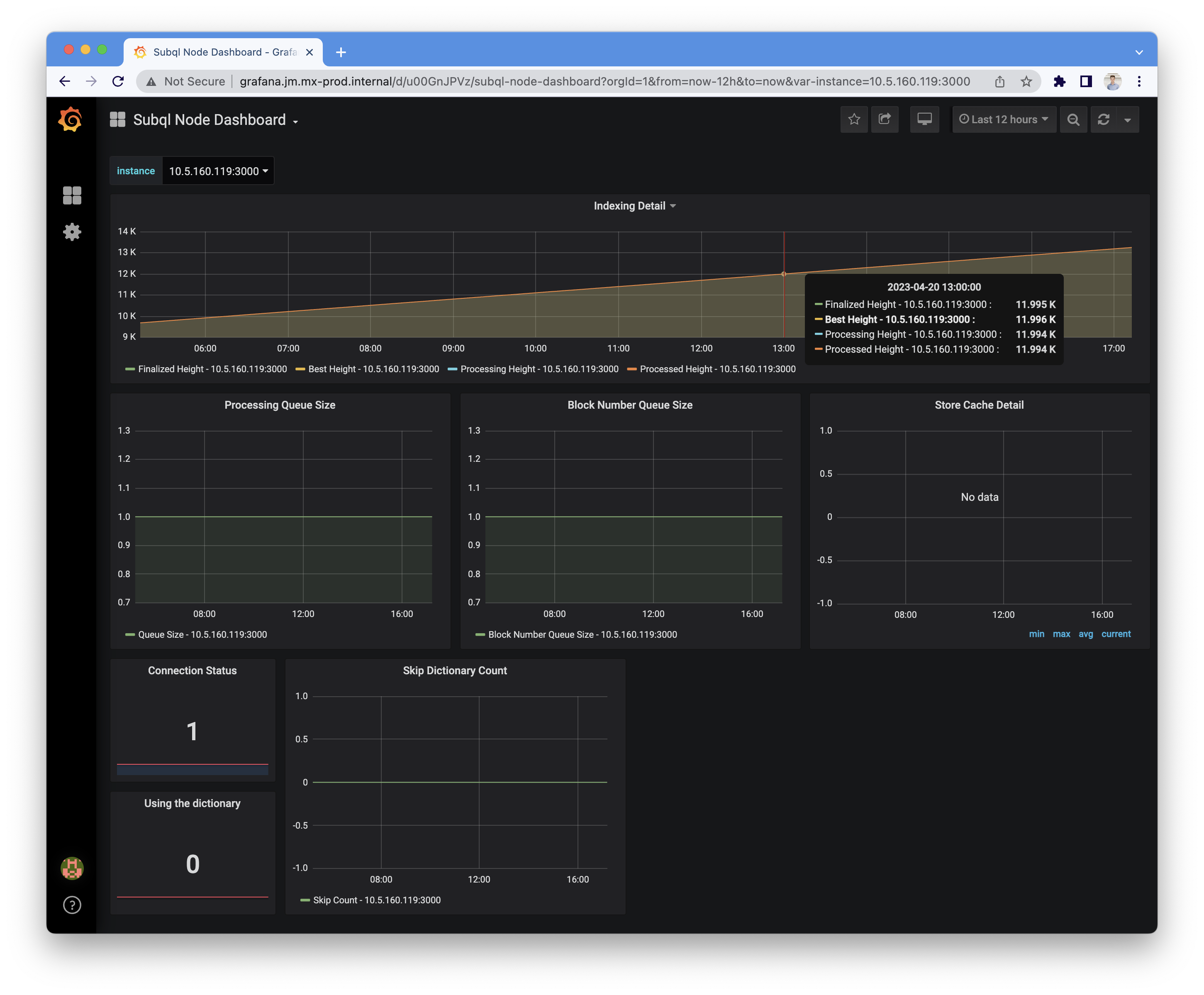This screenshot has width=1204, height=995.
Task: Go forward in browser history
Action: (91, 81)
